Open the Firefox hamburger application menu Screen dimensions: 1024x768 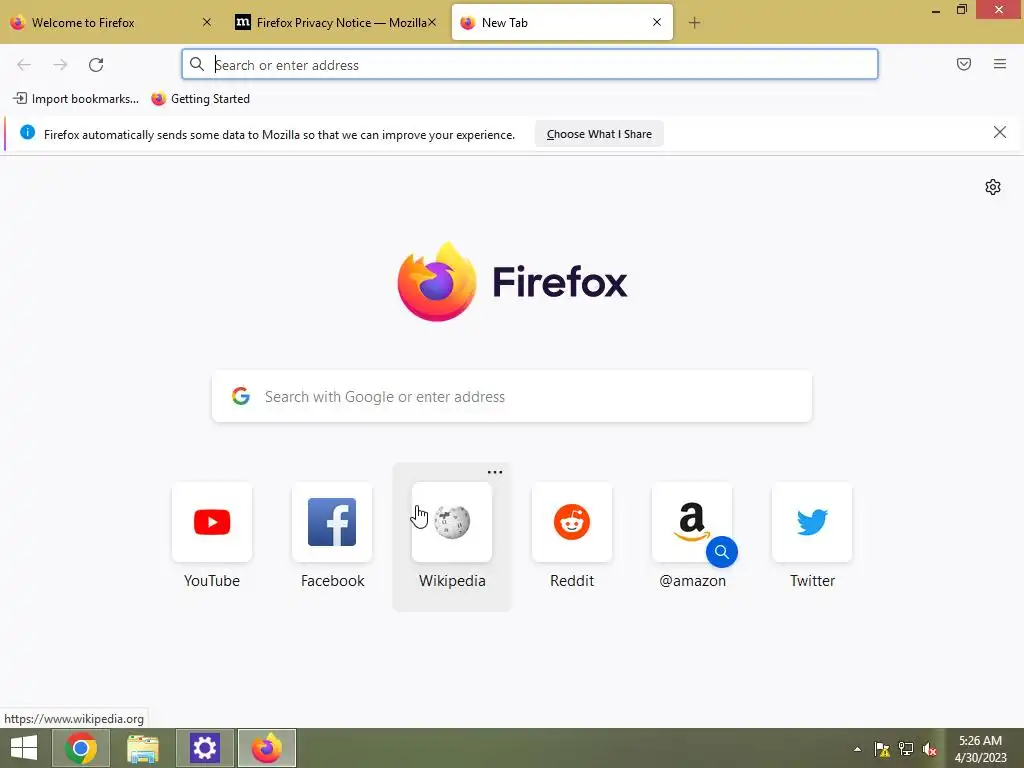[1000, 64]
